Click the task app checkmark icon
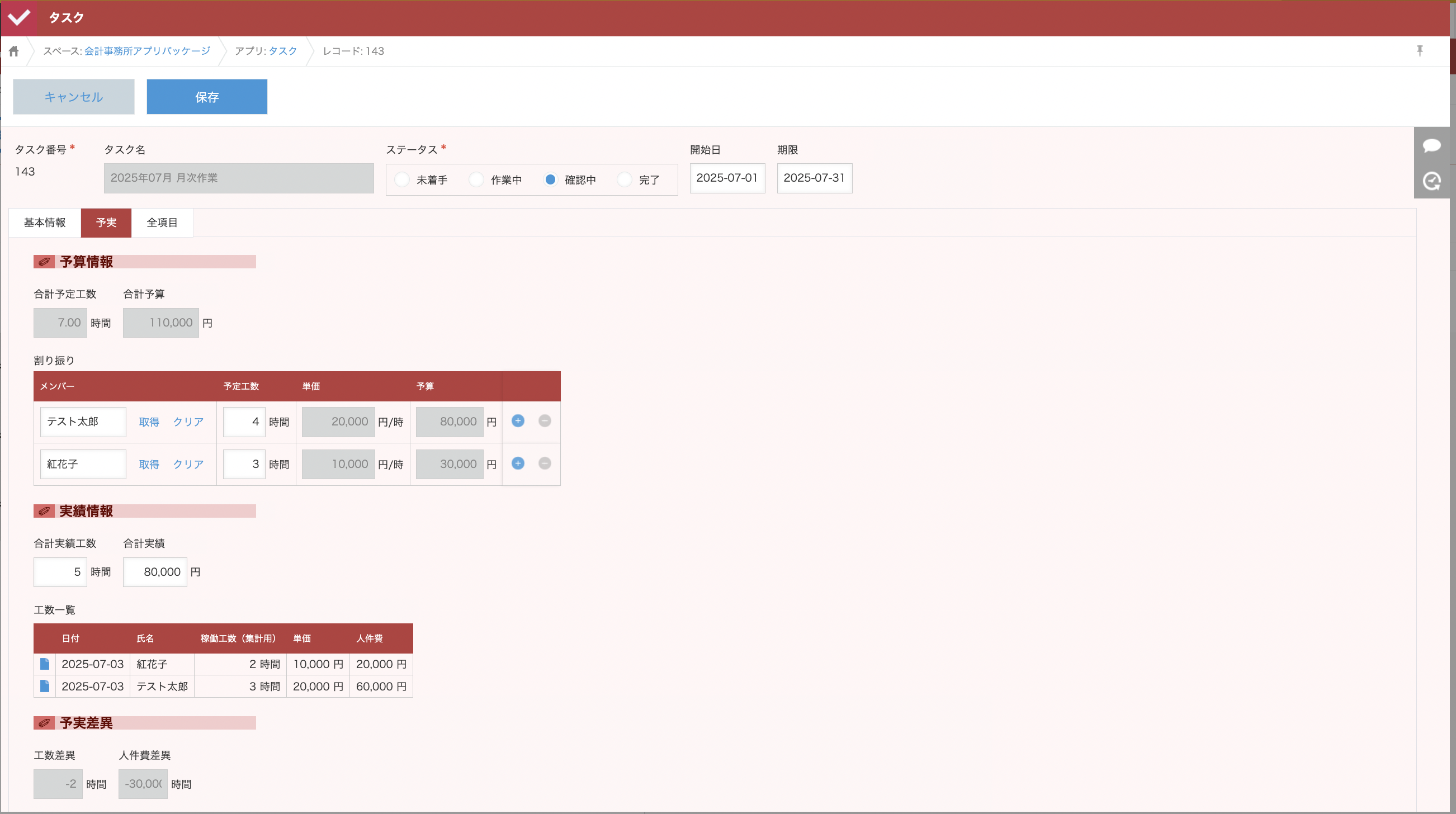 pos(18,17)
